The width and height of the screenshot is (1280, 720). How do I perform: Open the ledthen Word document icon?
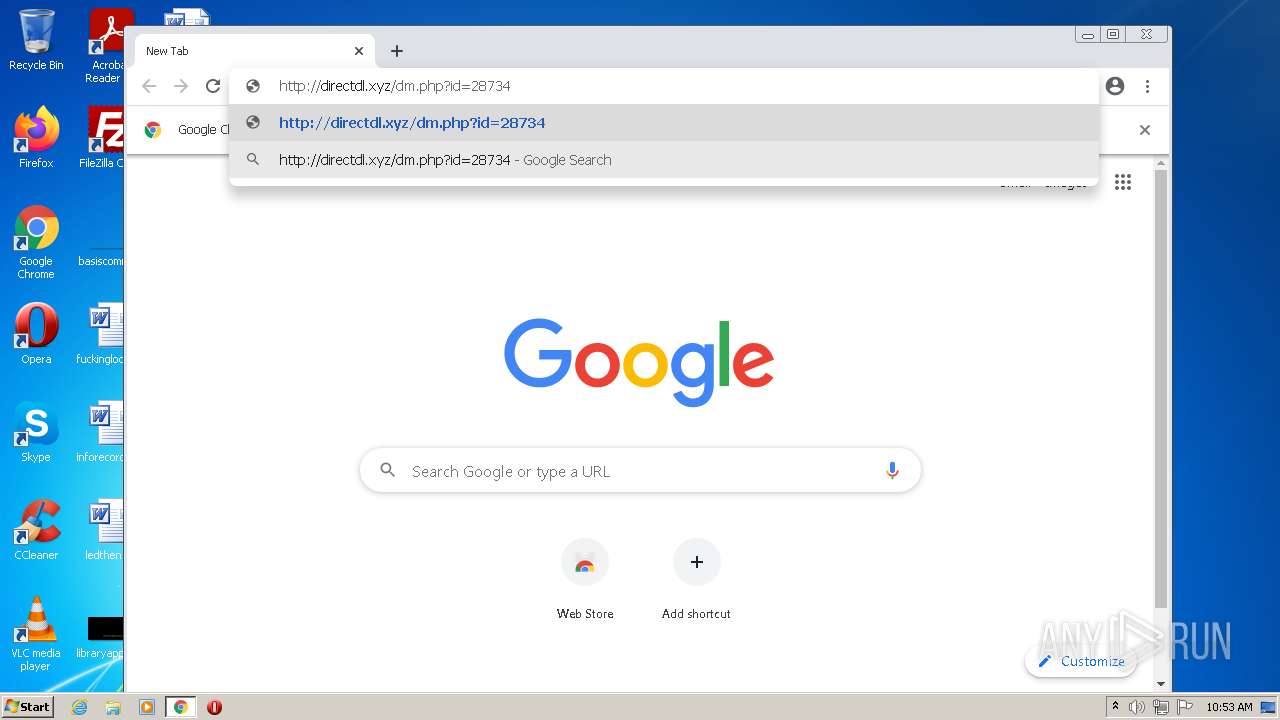pos(103,530)
